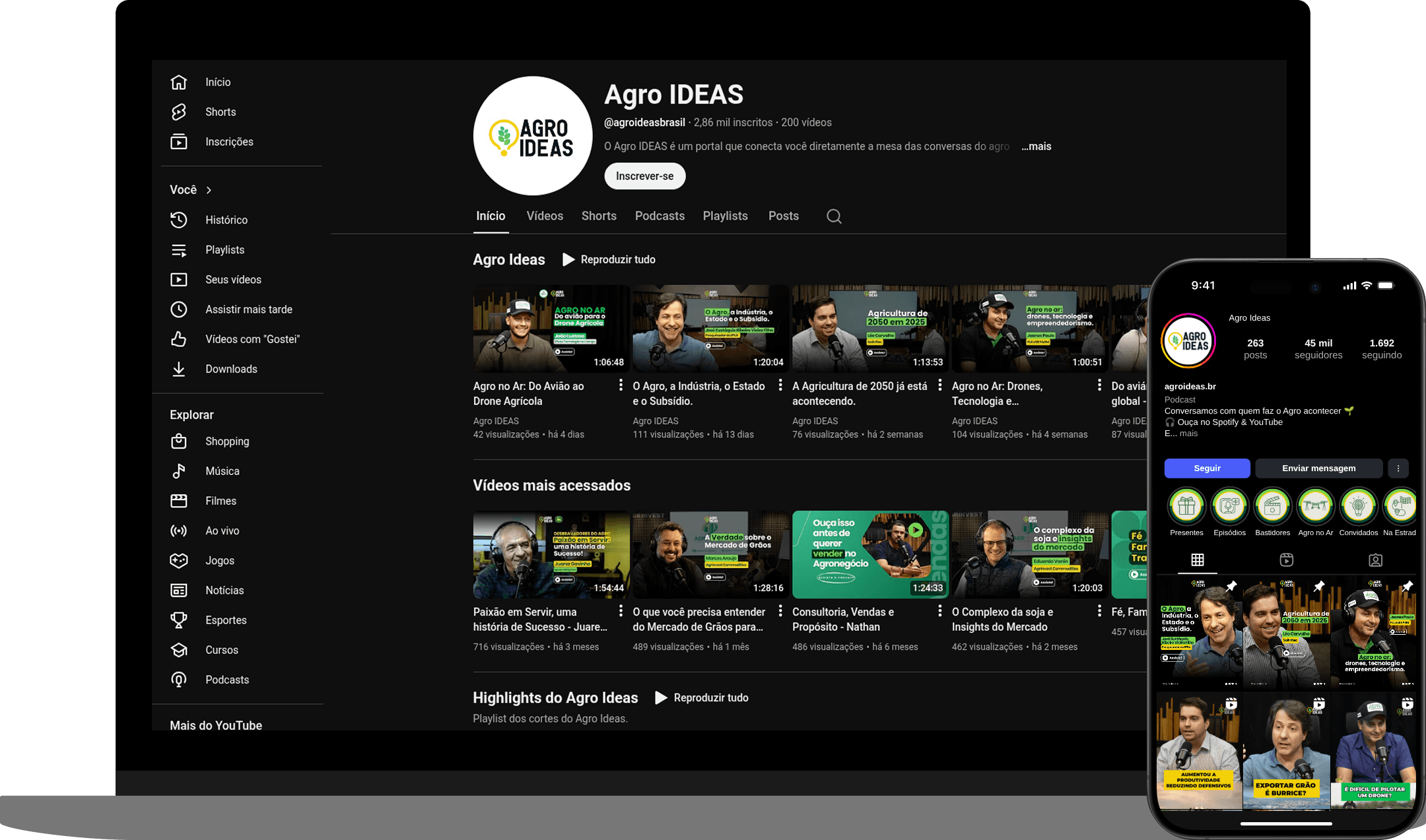Viewport: 1426px width, 840px height.
Task: Search the channel with magnifier icon
Action: coord(834,216)
